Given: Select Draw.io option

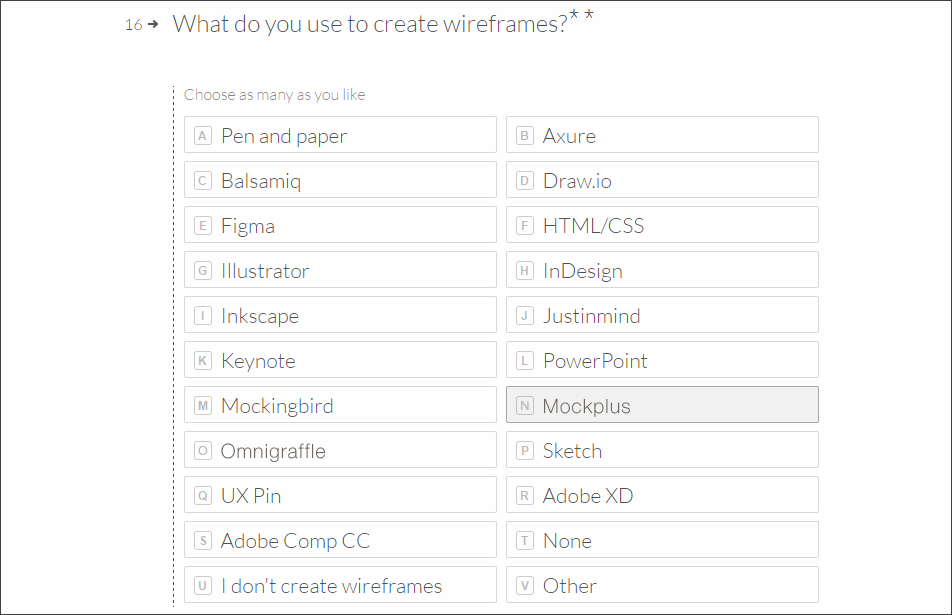Looking at the screenshot, I should [x=662, y=180].
